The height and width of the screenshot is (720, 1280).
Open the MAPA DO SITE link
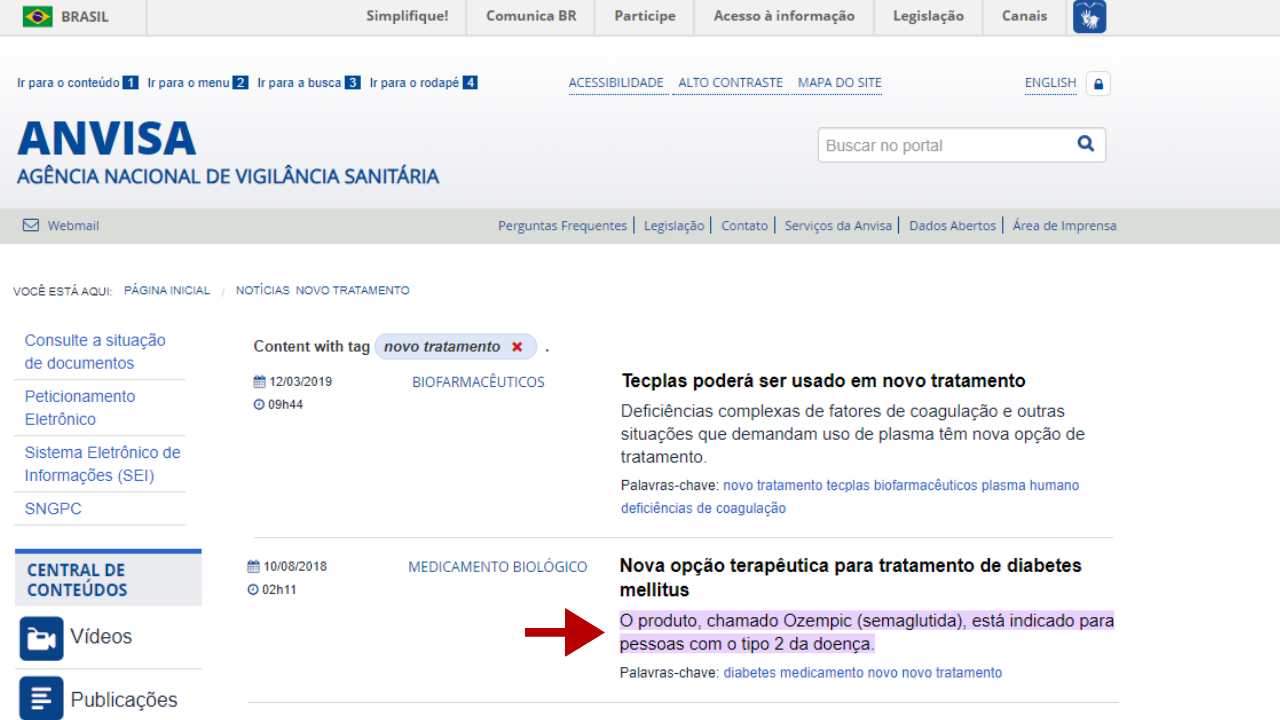(x=840, y=83)
